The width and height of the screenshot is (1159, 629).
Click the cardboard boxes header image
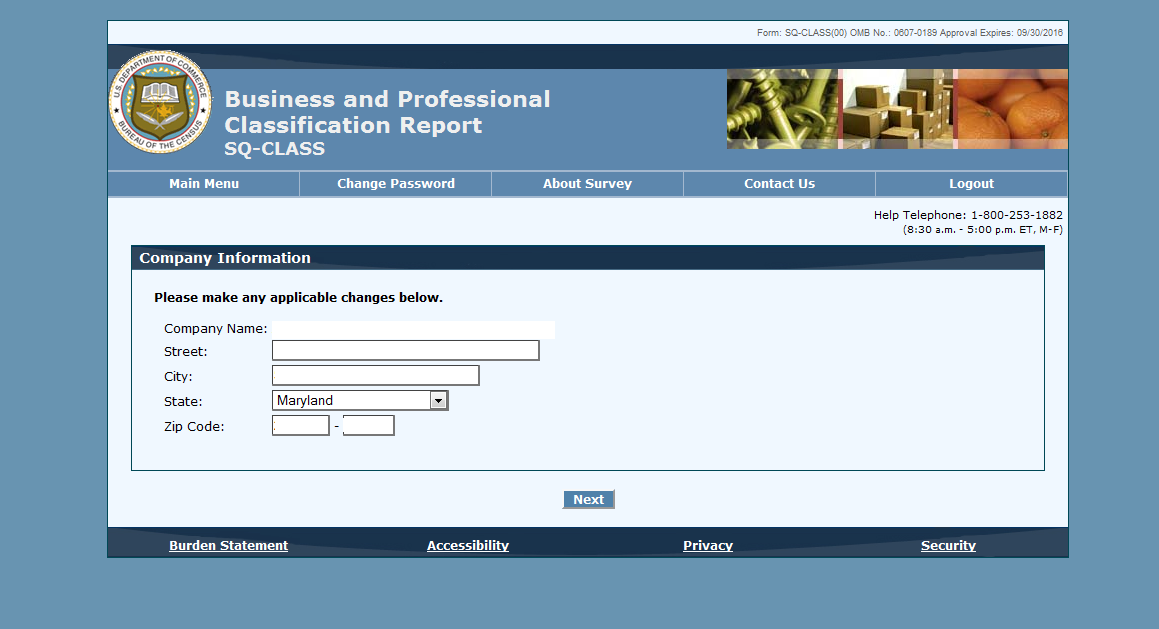896,109
